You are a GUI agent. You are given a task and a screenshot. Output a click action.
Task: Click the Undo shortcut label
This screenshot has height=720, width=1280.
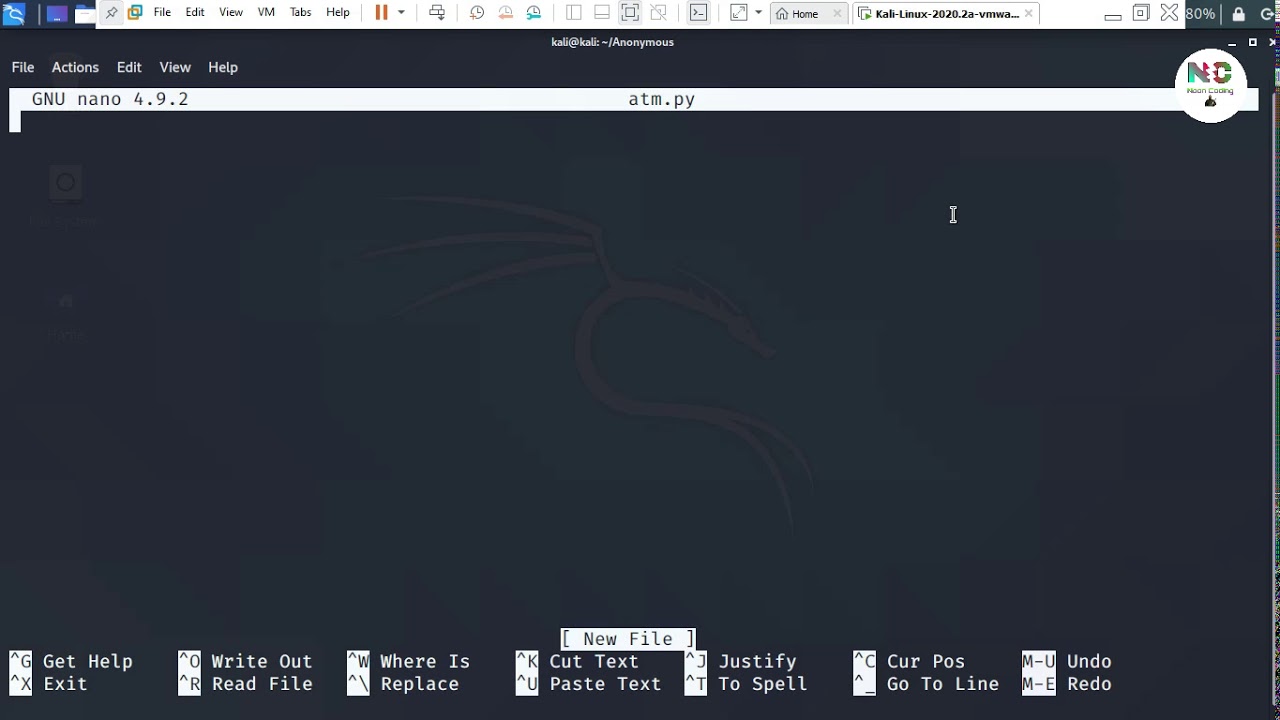tap(1089, 661)
